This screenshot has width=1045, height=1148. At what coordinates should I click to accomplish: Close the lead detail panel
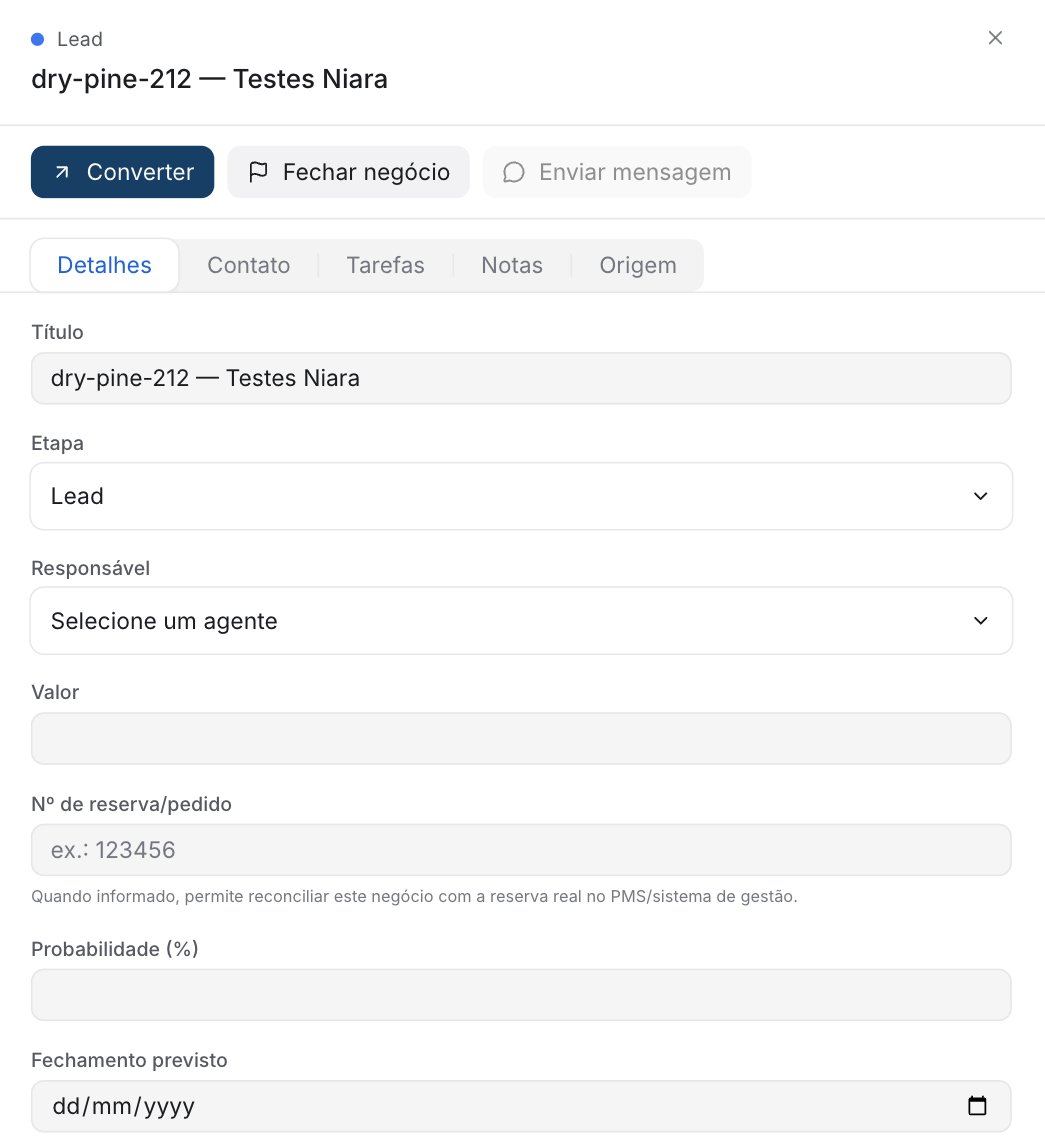[994, 38]
